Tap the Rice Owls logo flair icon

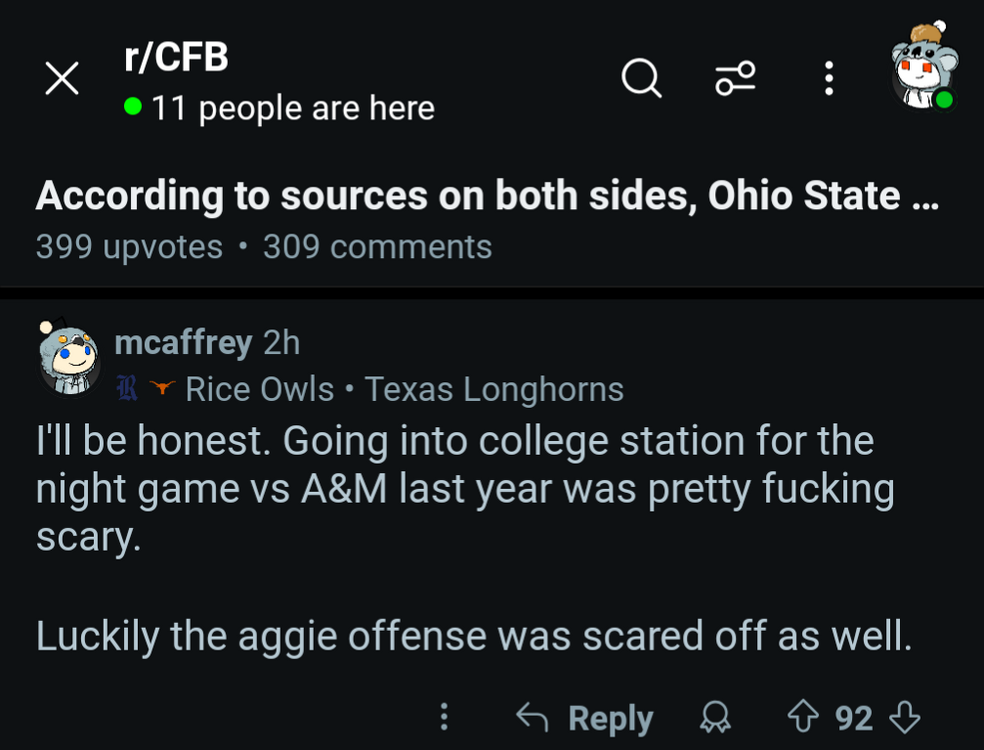click(125, 389)
